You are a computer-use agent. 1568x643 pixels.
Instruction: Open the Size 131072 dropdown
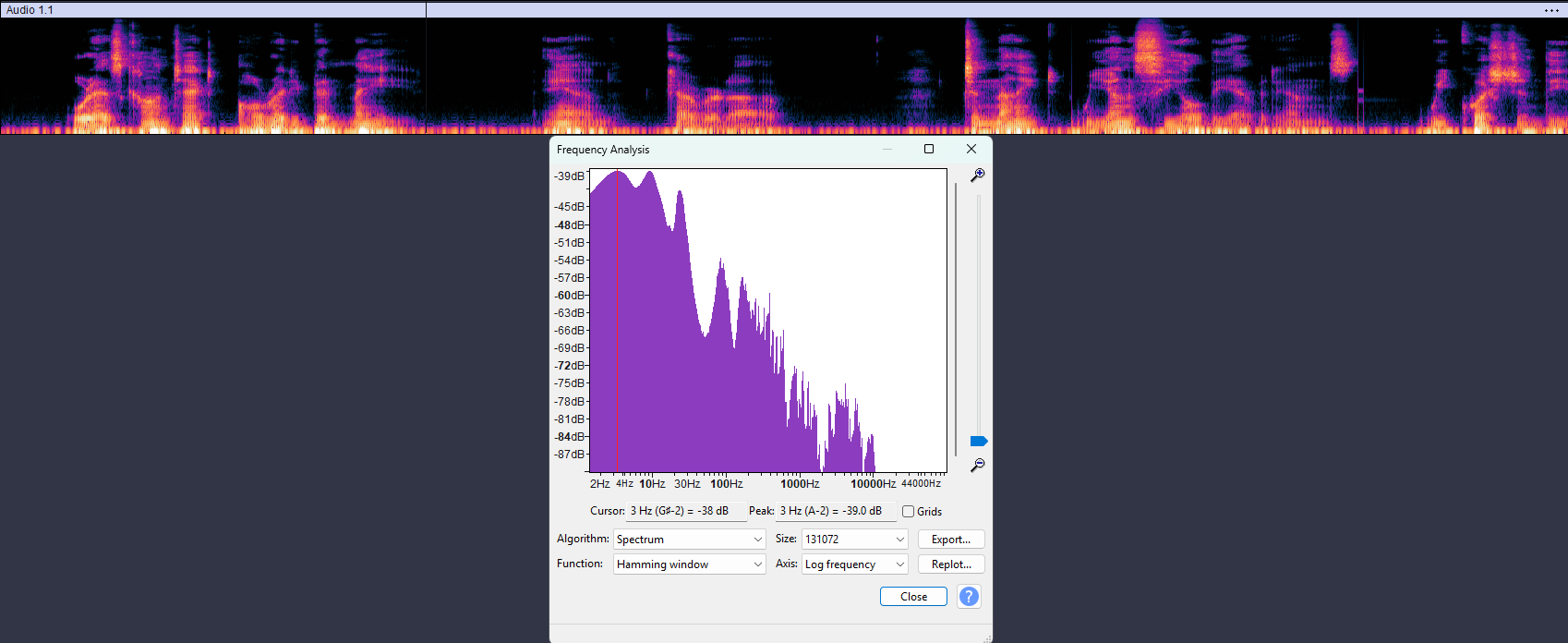point(855,539)
